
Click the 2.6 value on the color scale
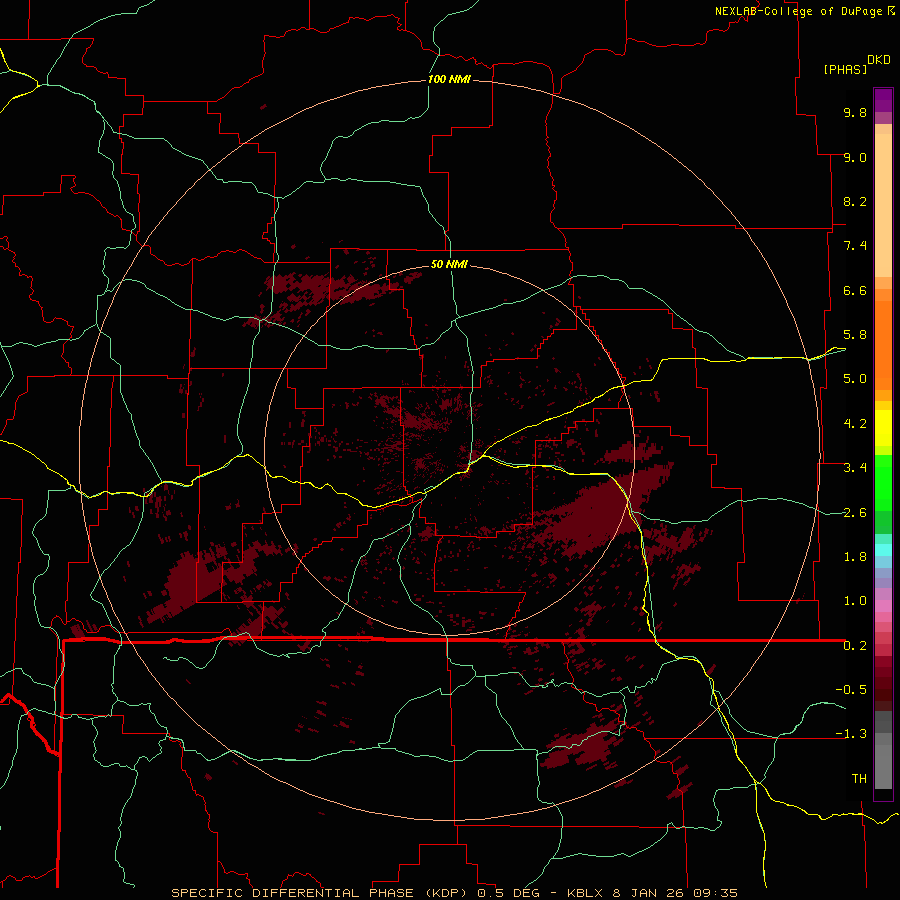[x=855, y=513]
